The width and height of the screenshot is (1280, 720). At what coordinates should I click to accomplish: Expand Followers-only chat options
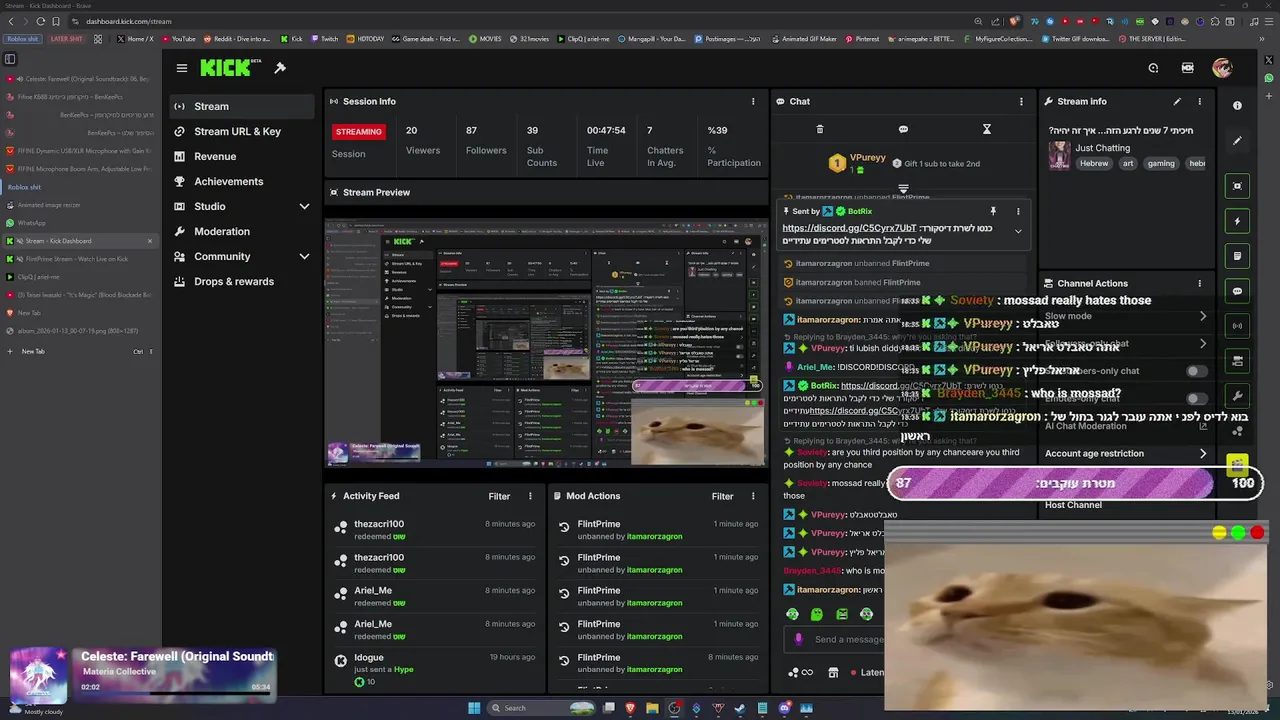(1203, 343)
